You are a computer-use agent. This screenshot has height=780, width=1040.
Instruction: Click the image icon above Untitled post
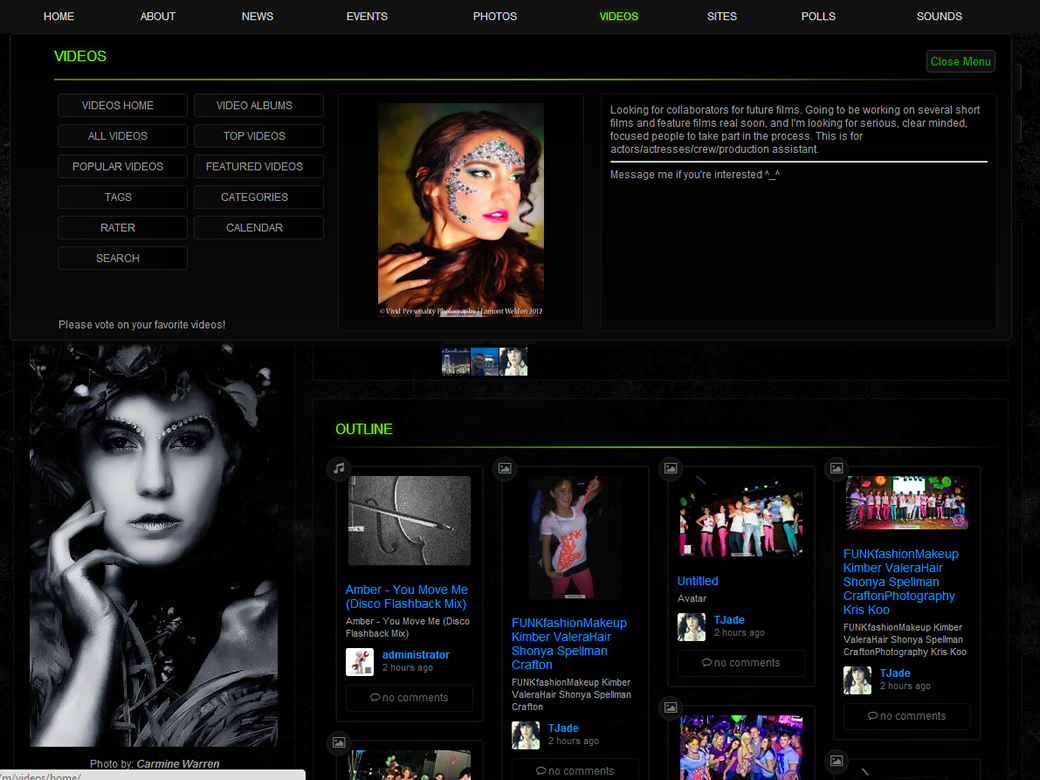click(x=671, y=468)
